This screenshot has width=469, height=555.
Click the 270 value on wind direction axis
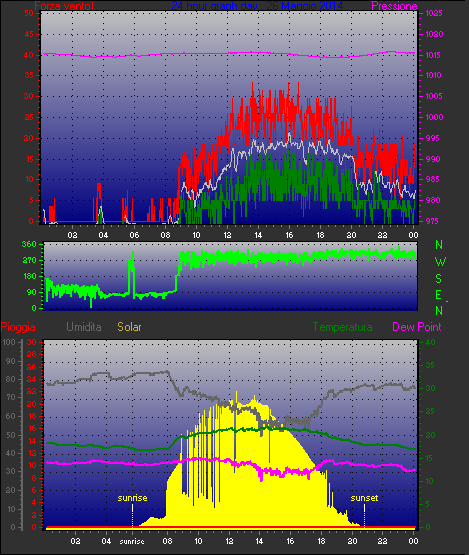tap(29, 261)
